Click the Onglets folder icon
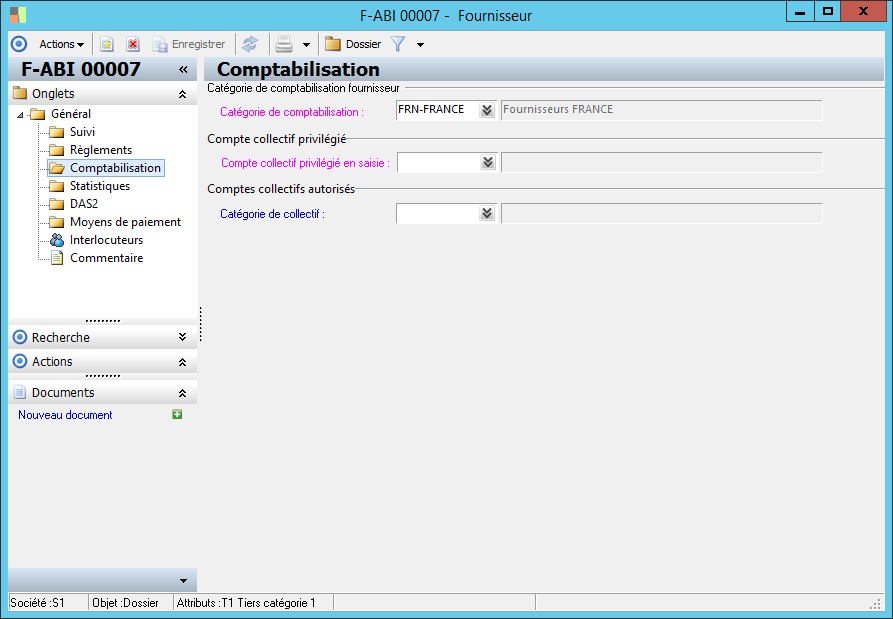Image resolution: width=893 pixels, height=619 pixels. click(x=20, y=93)
